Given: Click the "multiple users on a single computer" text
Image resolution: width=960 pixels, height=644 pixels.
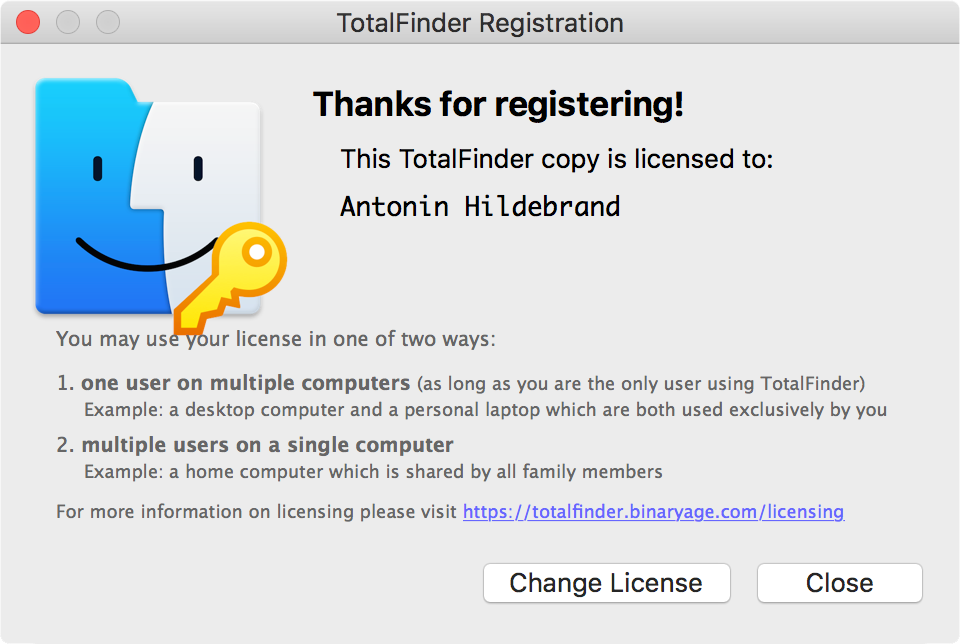Looking at the screenshot, I should click(x=267, y=445).
